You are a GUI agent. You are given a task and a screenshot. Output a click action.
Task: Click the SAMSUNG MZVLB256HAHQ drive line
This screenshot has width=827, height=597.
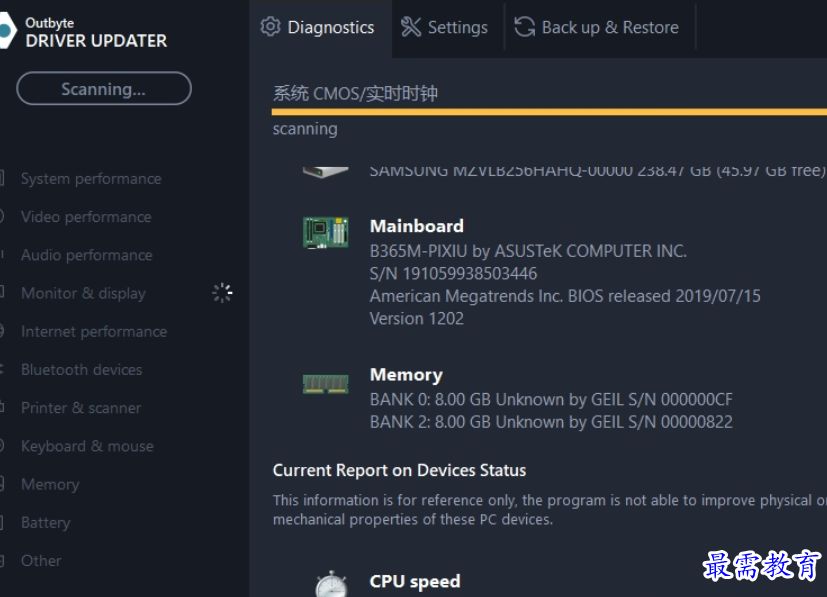(x=598, y=171)
